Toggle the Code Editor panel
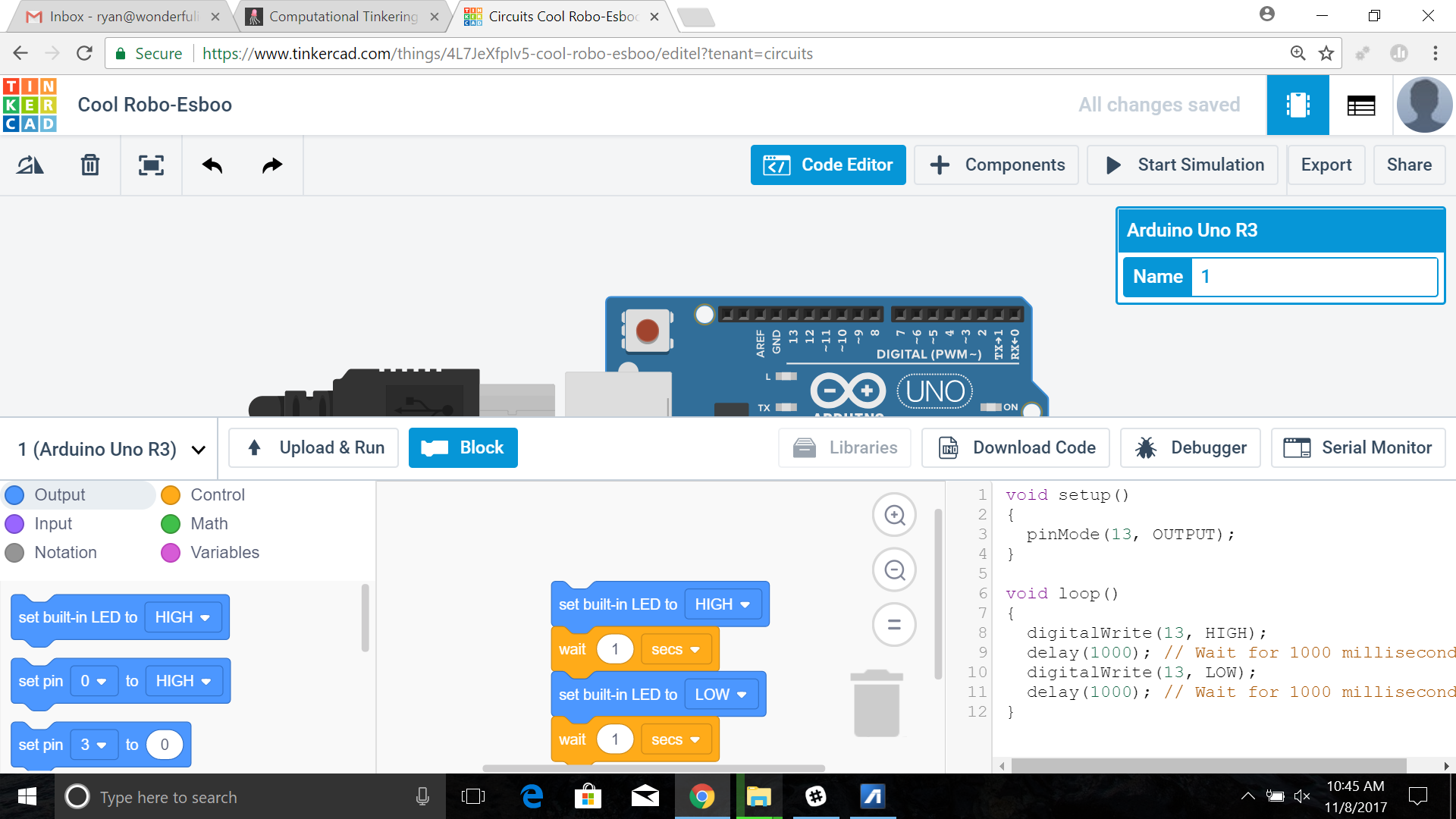The width and height of the screenshot is (1456, 819). pyautogui.click(x=828, y=165)
